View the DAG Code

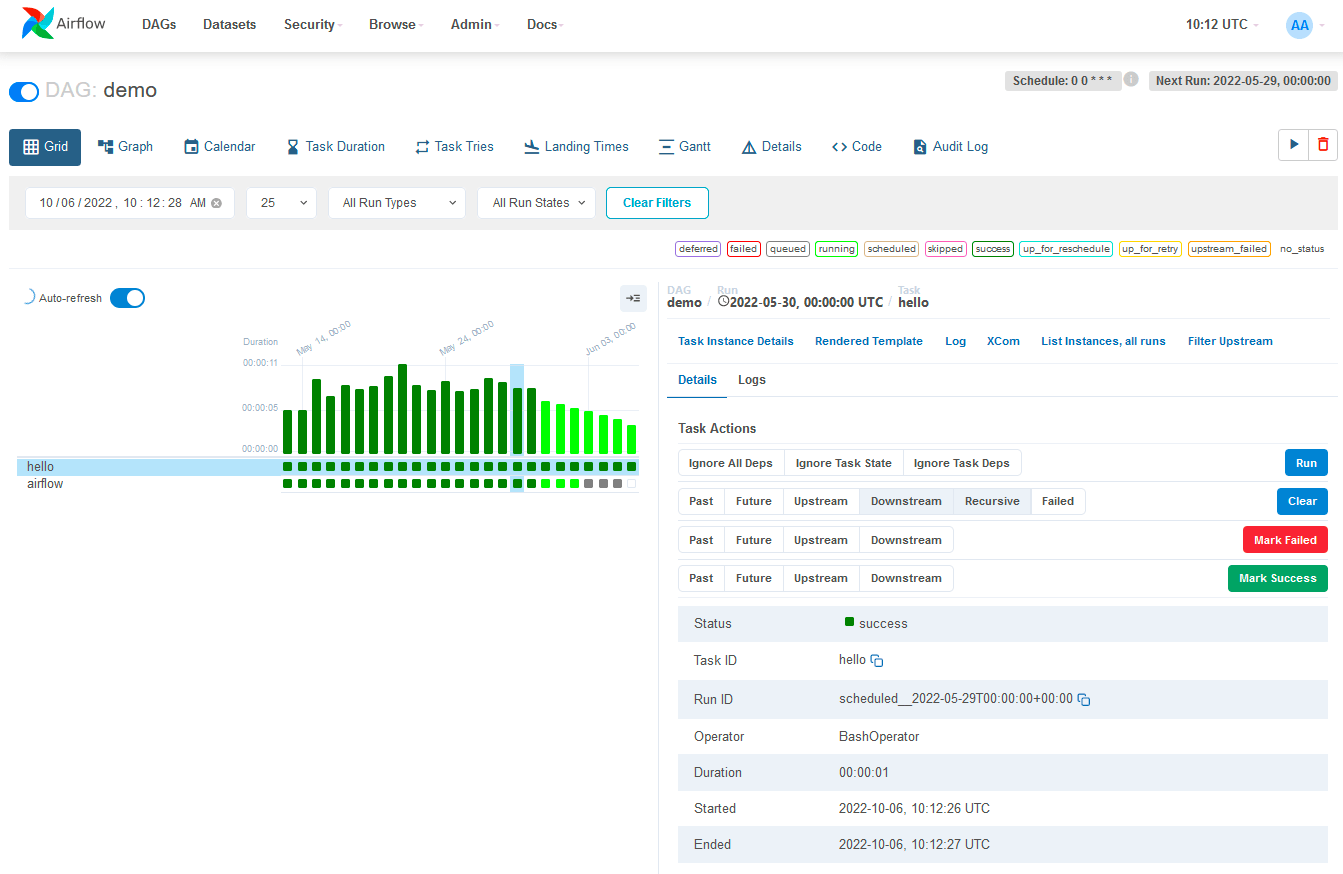coord(856,146)
